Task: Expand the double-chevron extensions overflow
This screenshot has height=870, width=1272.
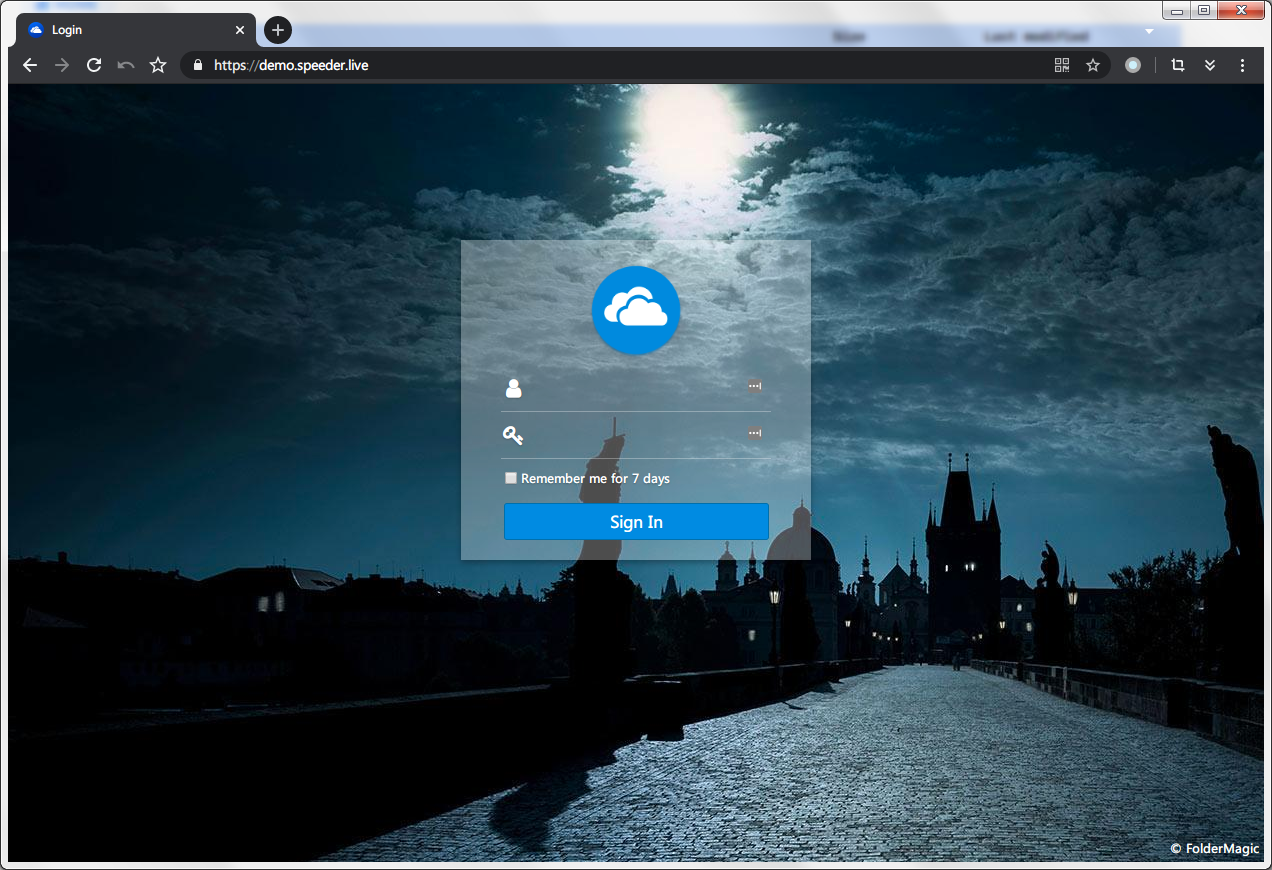Action: click(x=1210, y=65)
